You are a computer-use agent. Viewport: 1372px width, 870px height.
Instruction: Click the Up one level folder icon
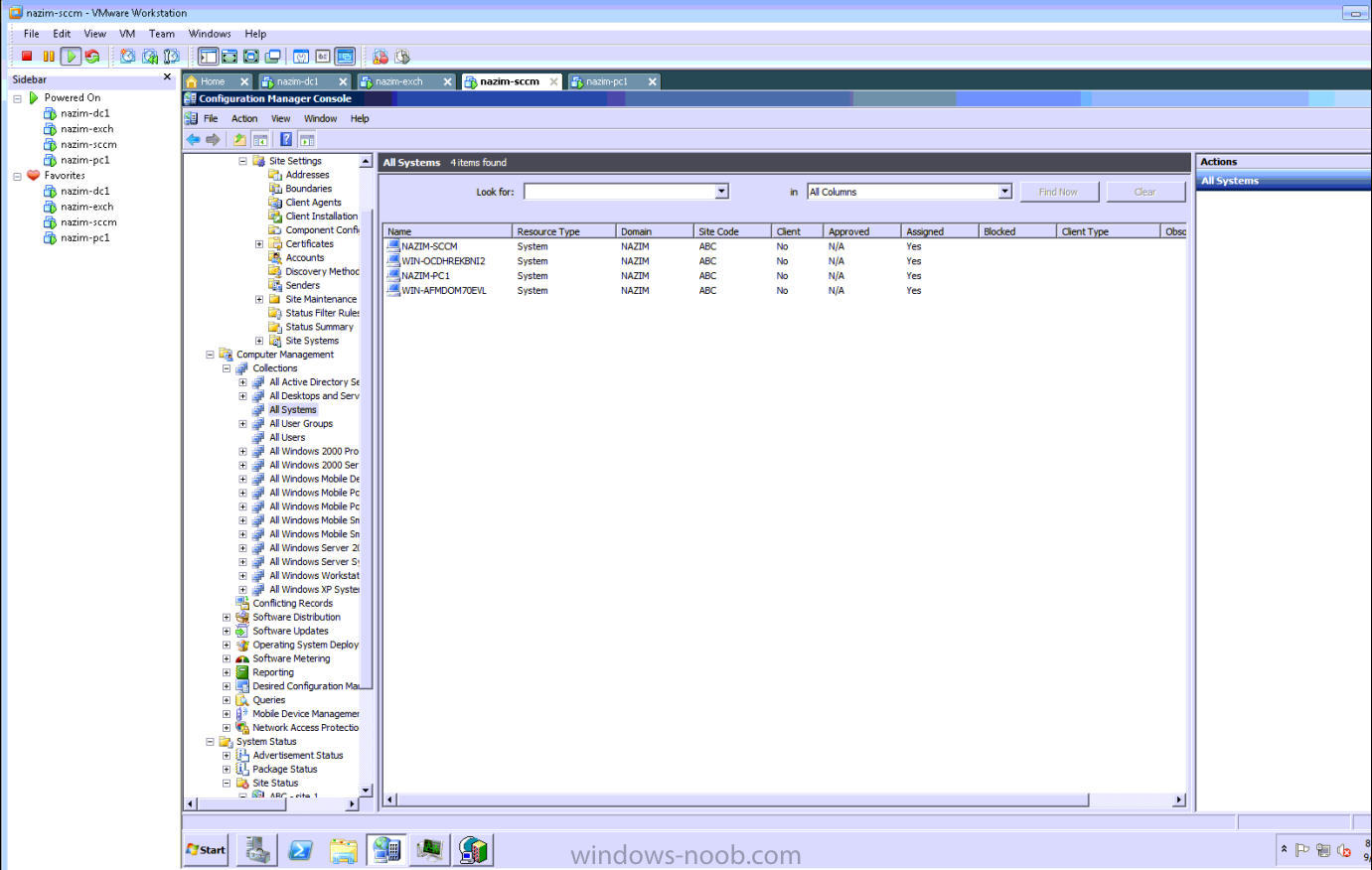[x=239, y=139]
